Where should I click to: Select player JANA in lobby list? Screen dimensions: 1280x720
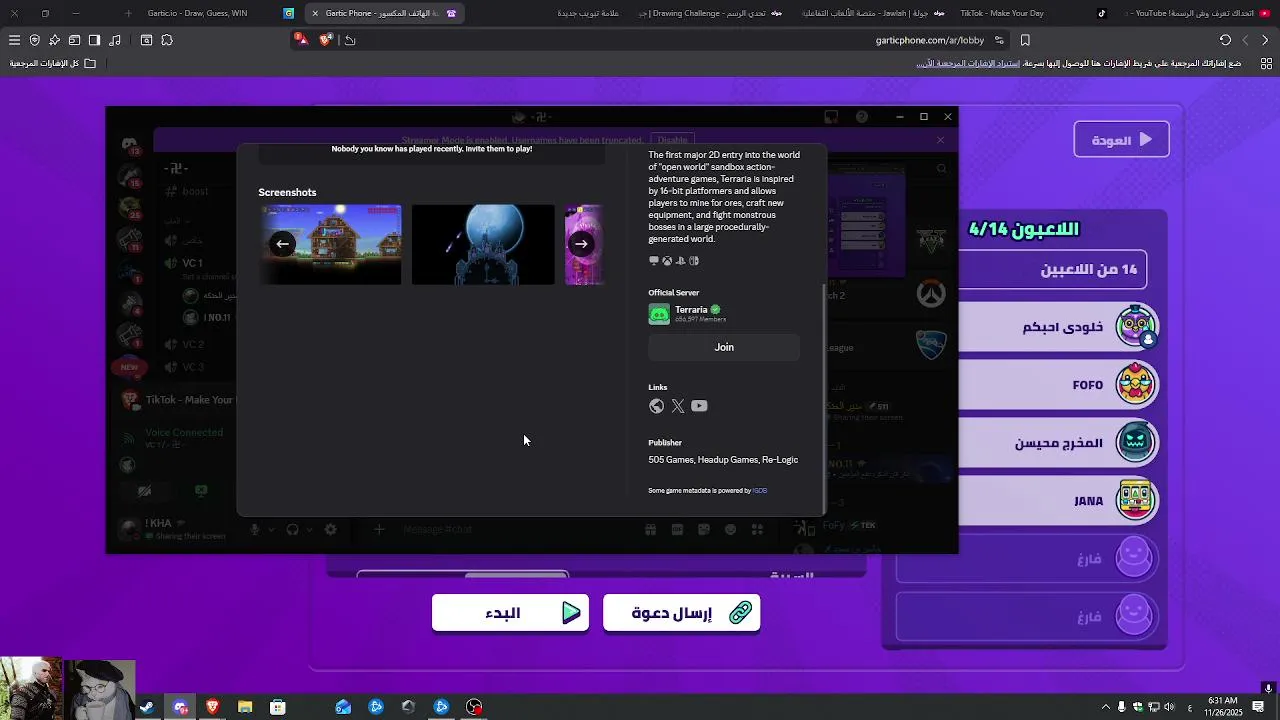pos(1060,501)
